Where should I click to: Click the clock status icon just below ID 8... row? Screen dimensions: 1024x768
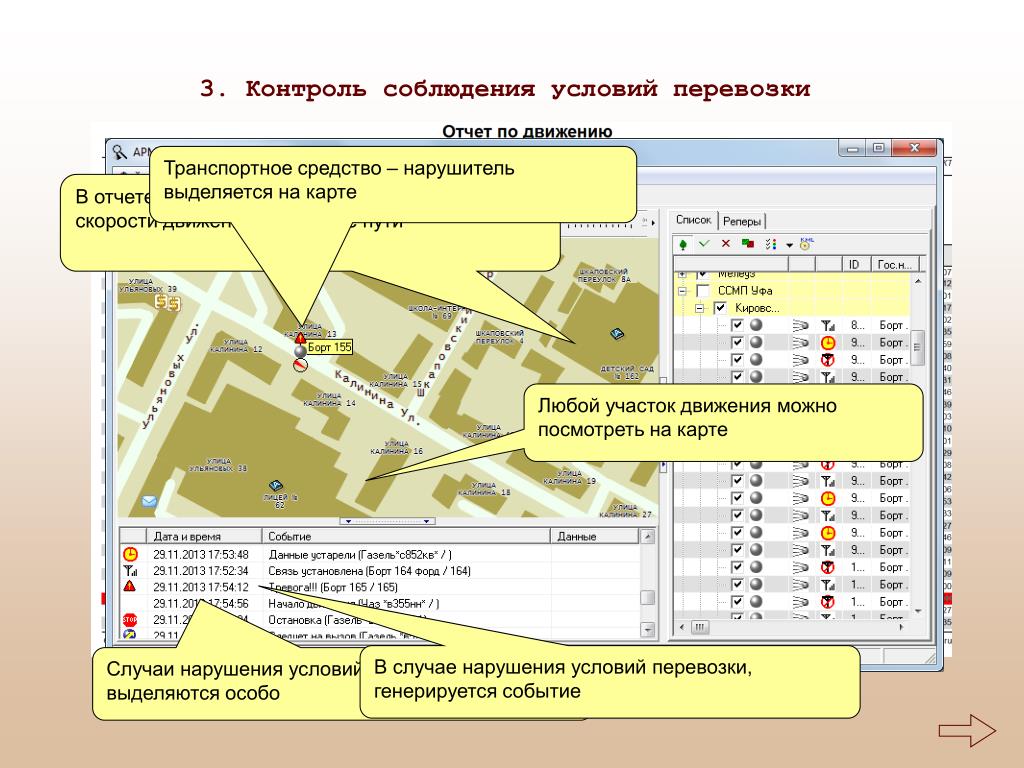(x=827, y=342)
